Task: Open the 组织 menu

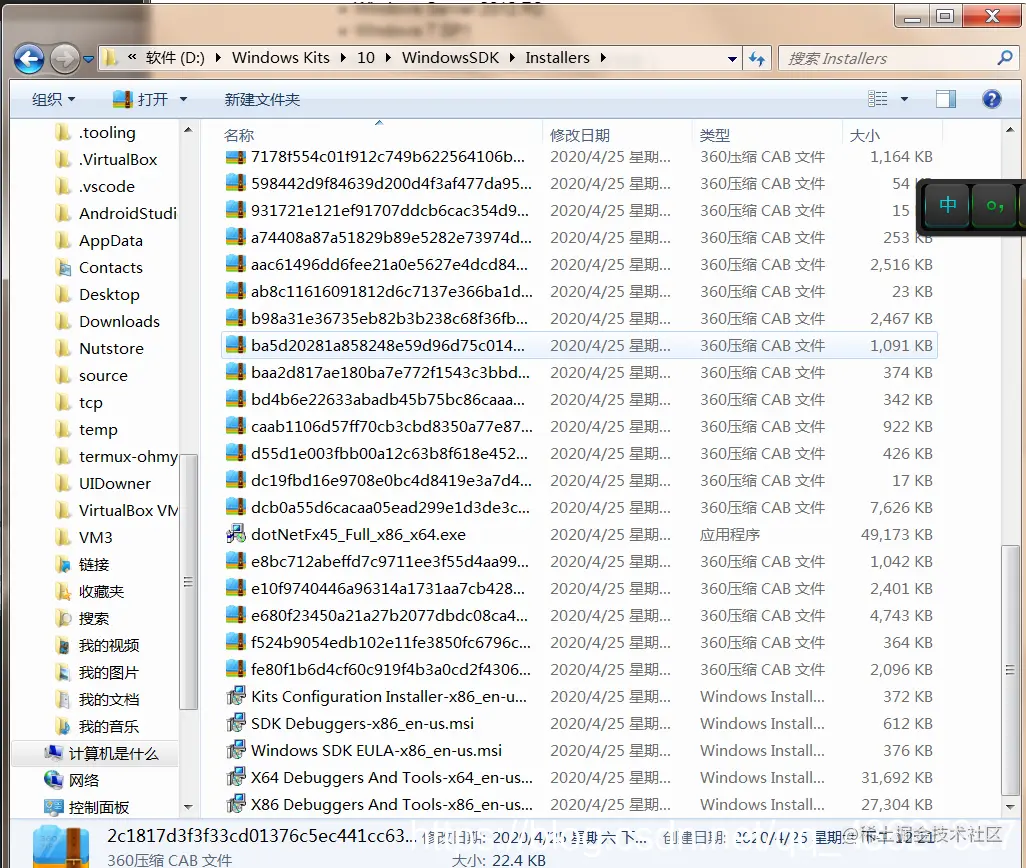Action: [x=53, y=99]
